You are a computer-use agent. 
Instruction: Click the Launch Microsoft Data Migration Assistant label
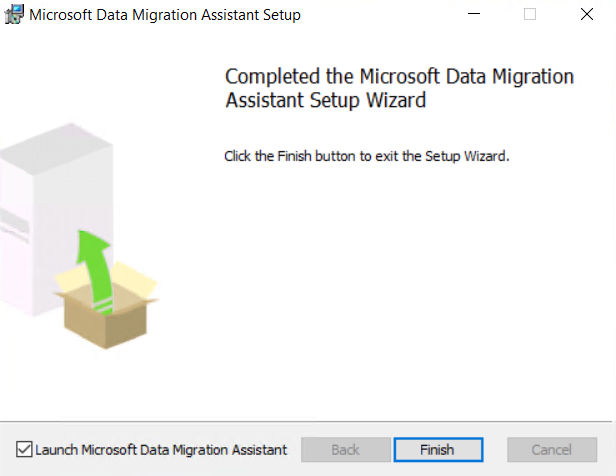click(161, 450)
